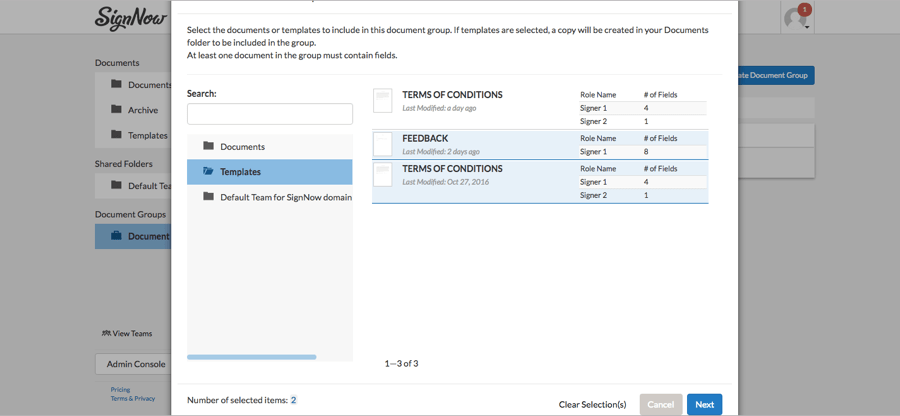Viewport: 900px width, 416px height.
Task: Click Document Groups briefcase icon in sidebar
Action: coord(116,236)
